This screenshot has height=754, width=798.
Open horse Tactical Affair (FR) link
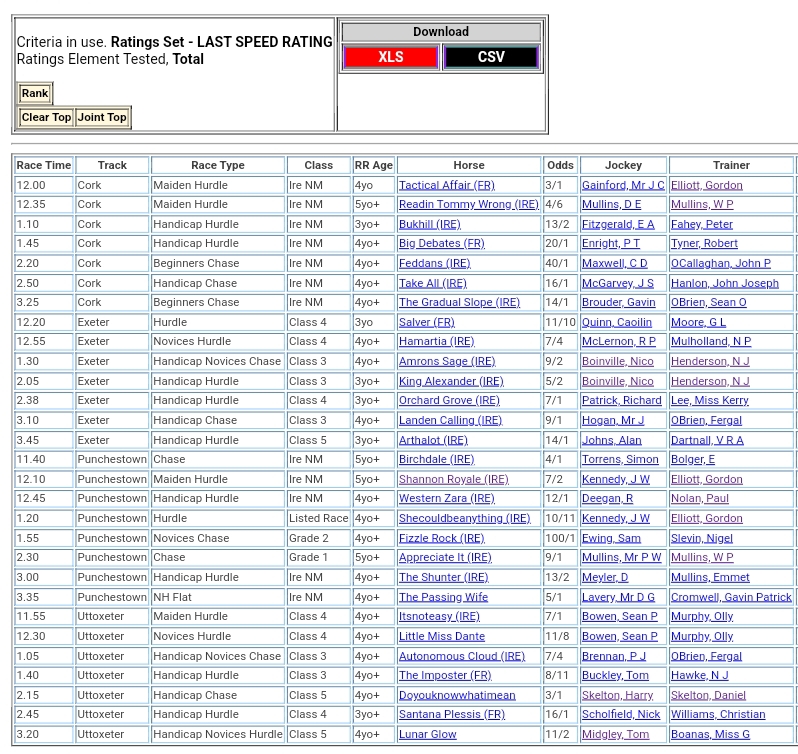click(446, 185)
